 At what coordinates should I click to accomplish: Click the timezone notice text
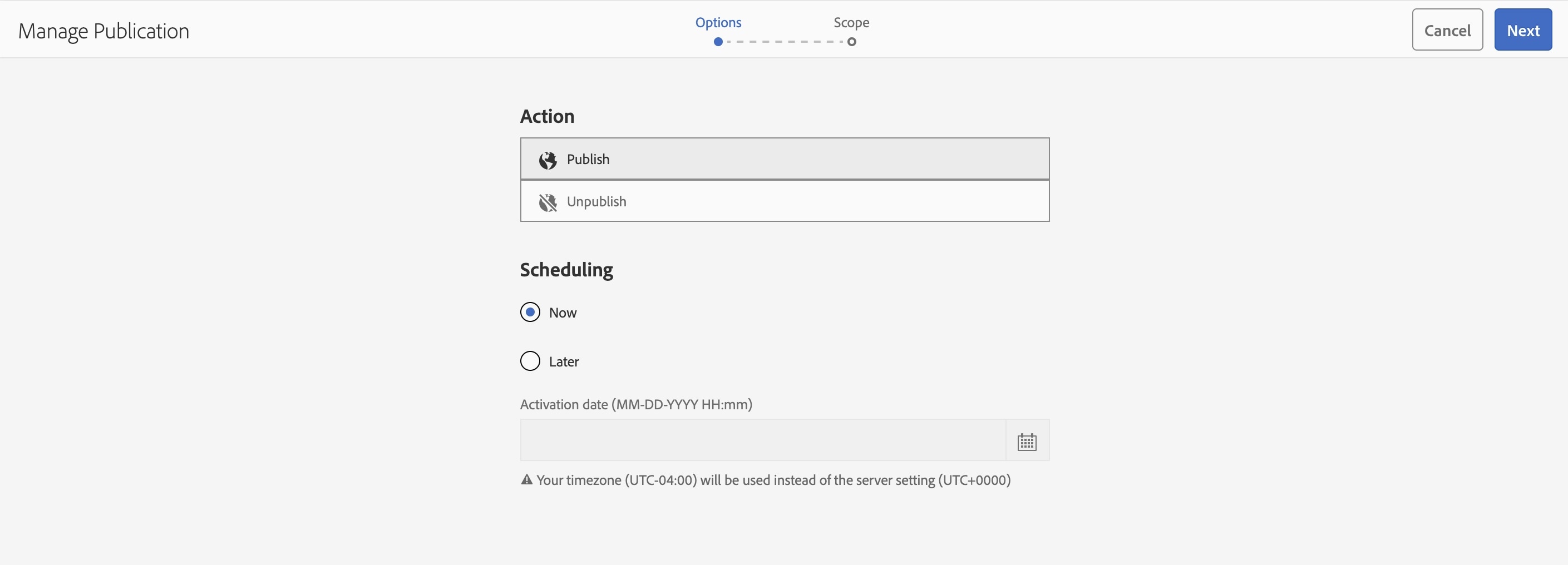[x=773, y=480]
